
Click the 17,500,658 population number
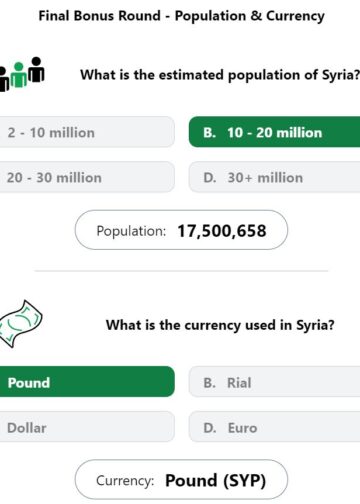click(222, 231)
